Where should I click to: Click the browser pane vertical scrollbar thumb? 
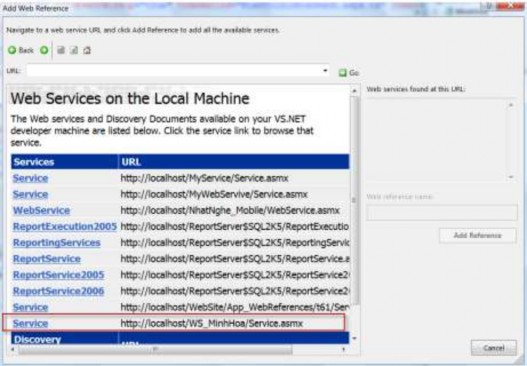point(354,201)
